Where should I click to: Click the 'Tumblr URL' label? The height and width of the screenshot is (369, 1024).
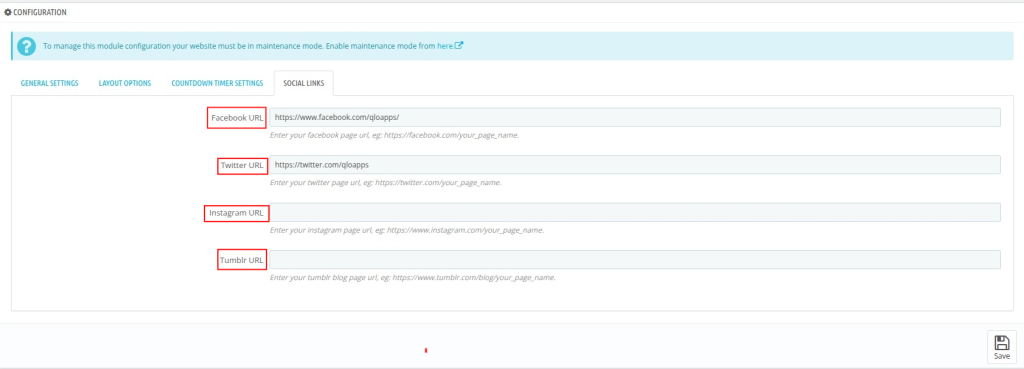tap(242, 260)
